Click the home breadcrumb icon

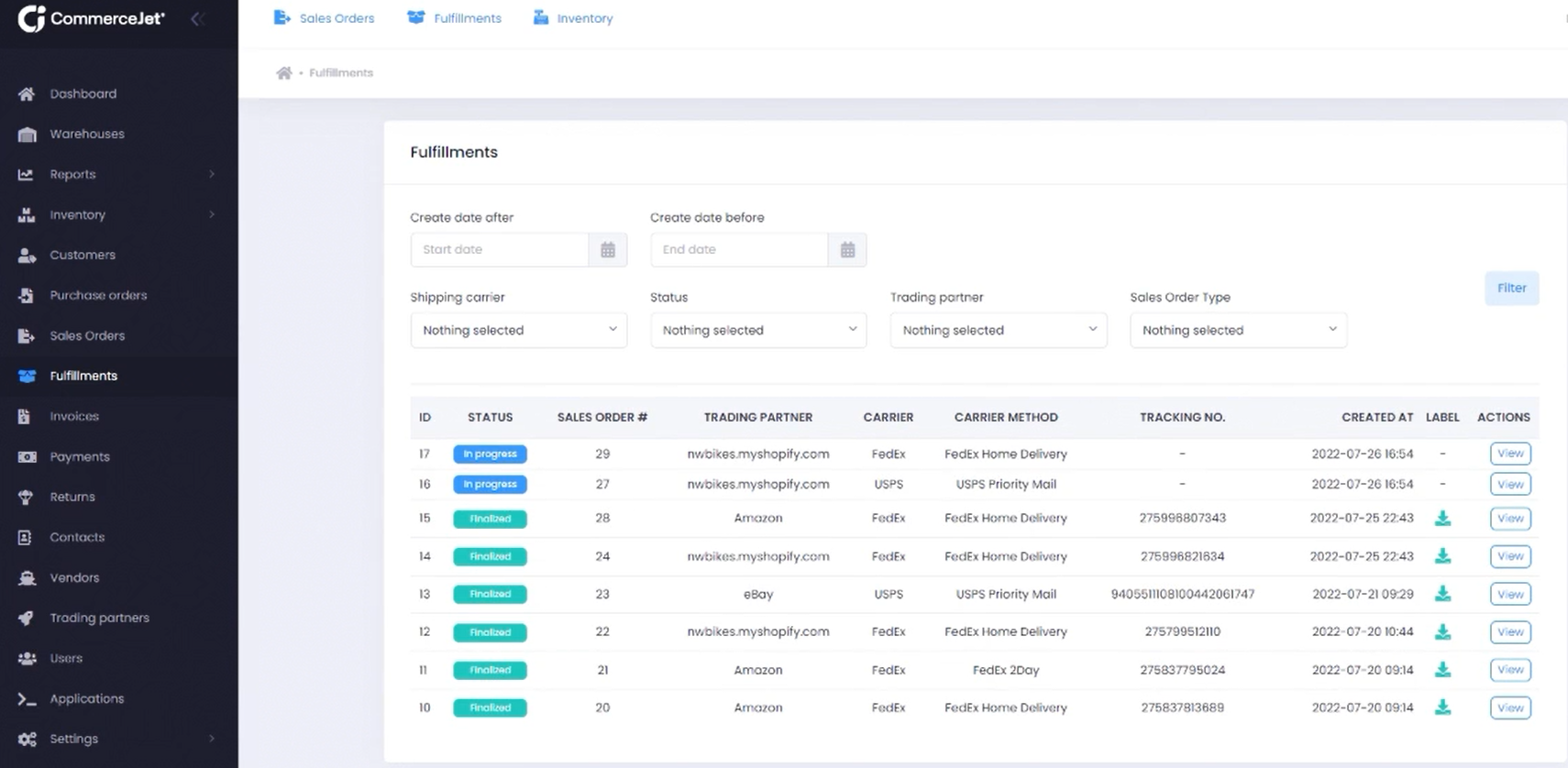point(284,72)
